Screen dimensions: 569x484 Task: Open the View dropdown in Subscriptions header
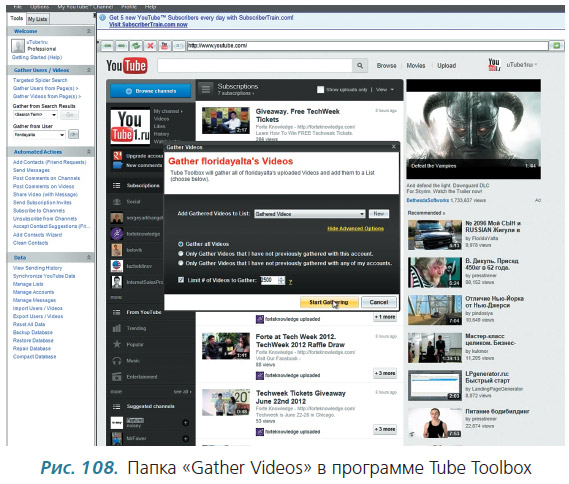click(x=385, y=89)
